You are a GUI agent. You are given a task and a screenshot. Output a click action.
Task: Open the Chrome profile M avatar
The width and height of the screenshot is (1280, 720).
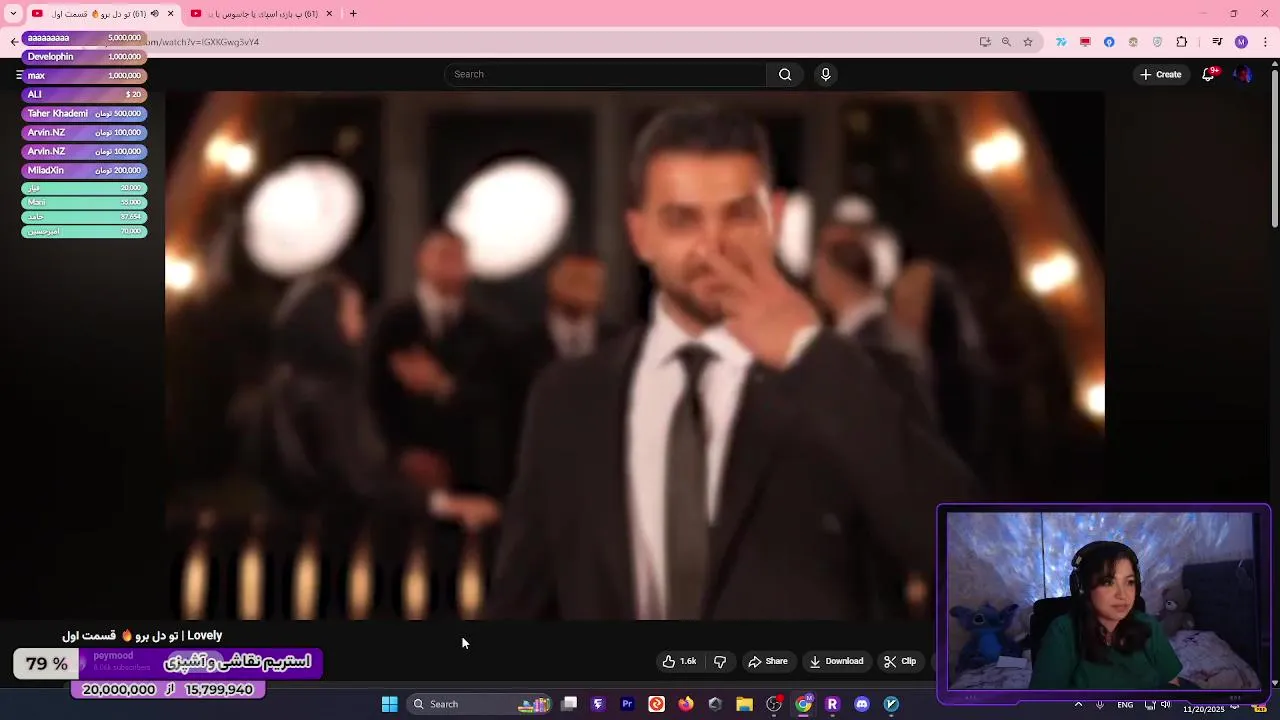[x=1241, y=42]
